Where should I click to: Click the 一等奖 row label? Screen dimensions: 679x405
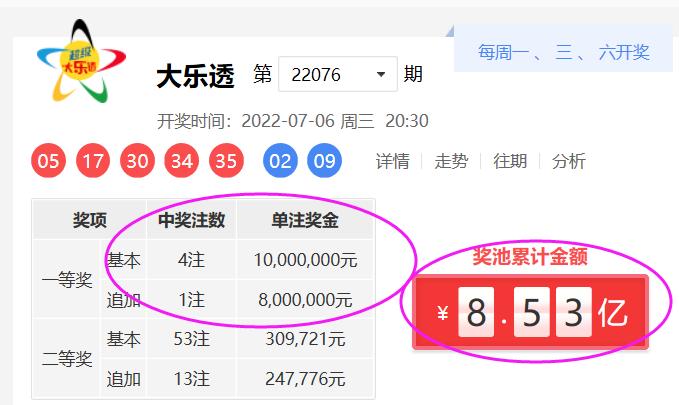click(x=67, y=280)
